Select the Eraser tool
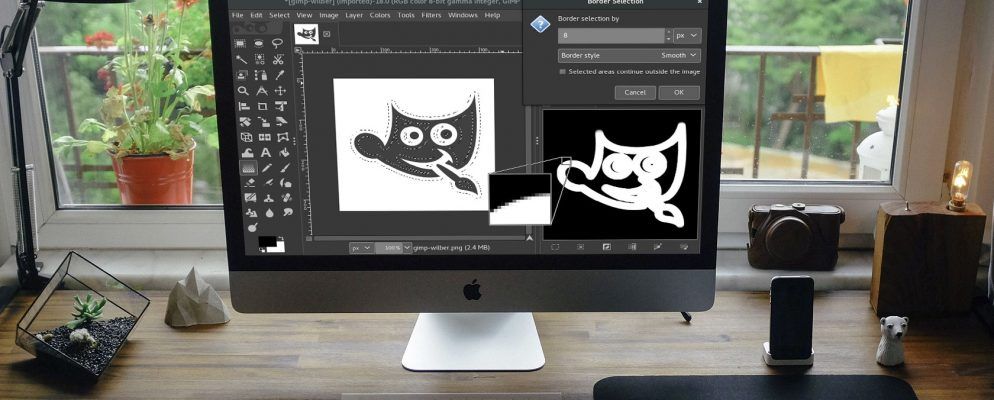This screenshot has height=400, width=994. point(249,183)
